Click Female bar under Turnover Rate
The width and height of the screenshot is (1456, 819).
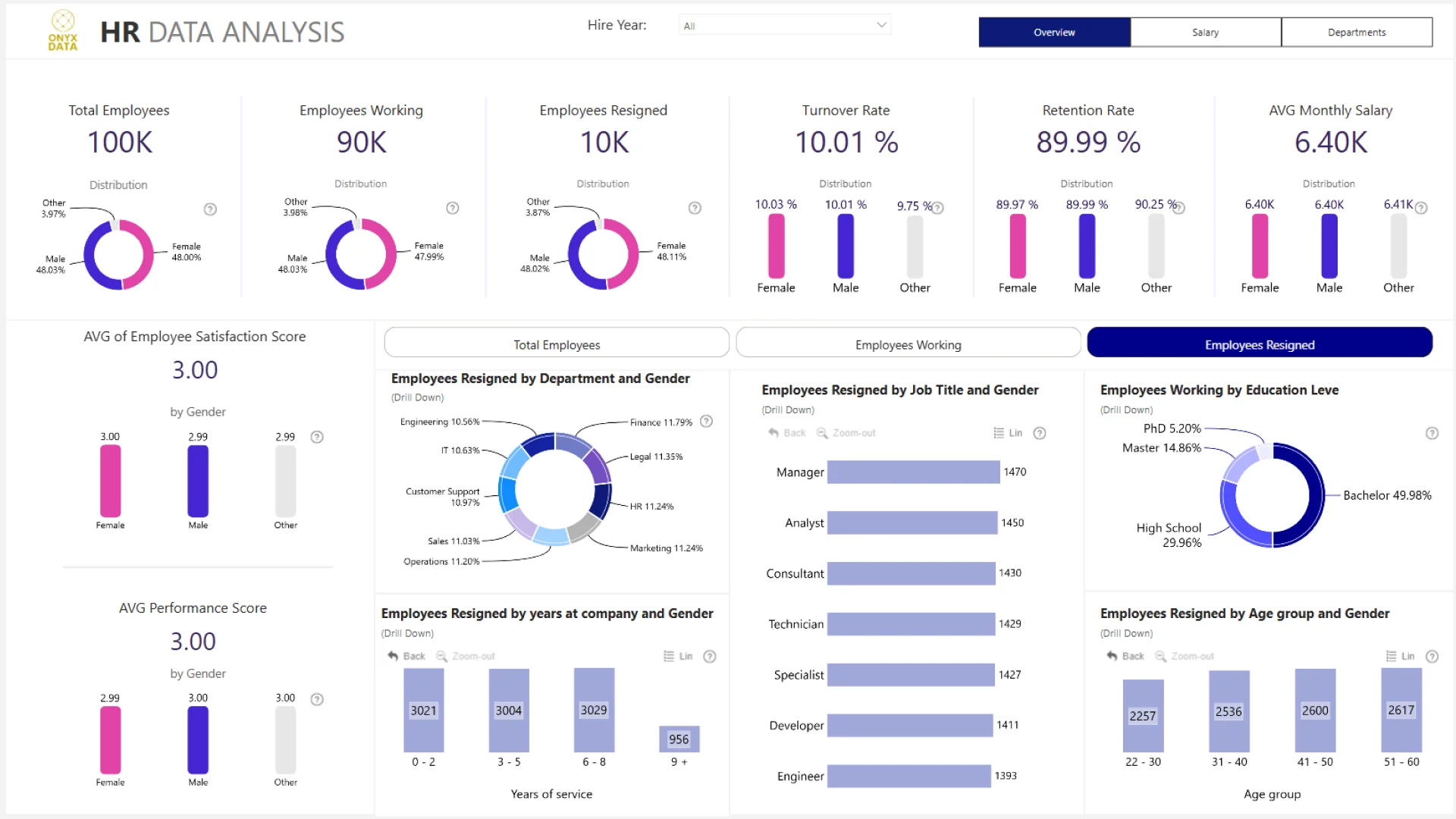point(776,246)
